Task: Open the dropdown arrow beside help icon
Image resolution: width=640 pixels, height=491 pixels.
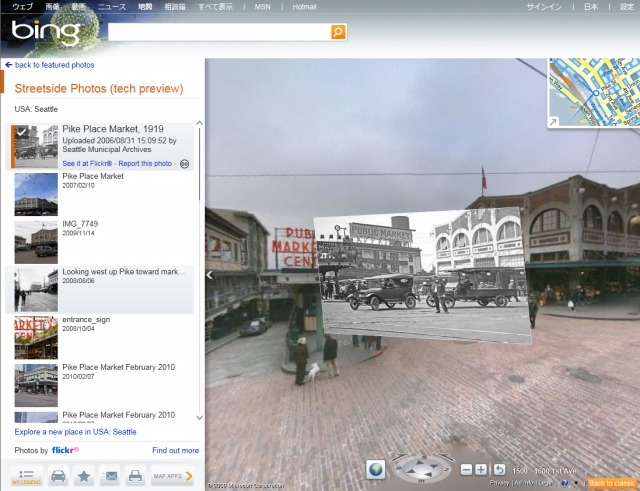Action: click(576, 484)
